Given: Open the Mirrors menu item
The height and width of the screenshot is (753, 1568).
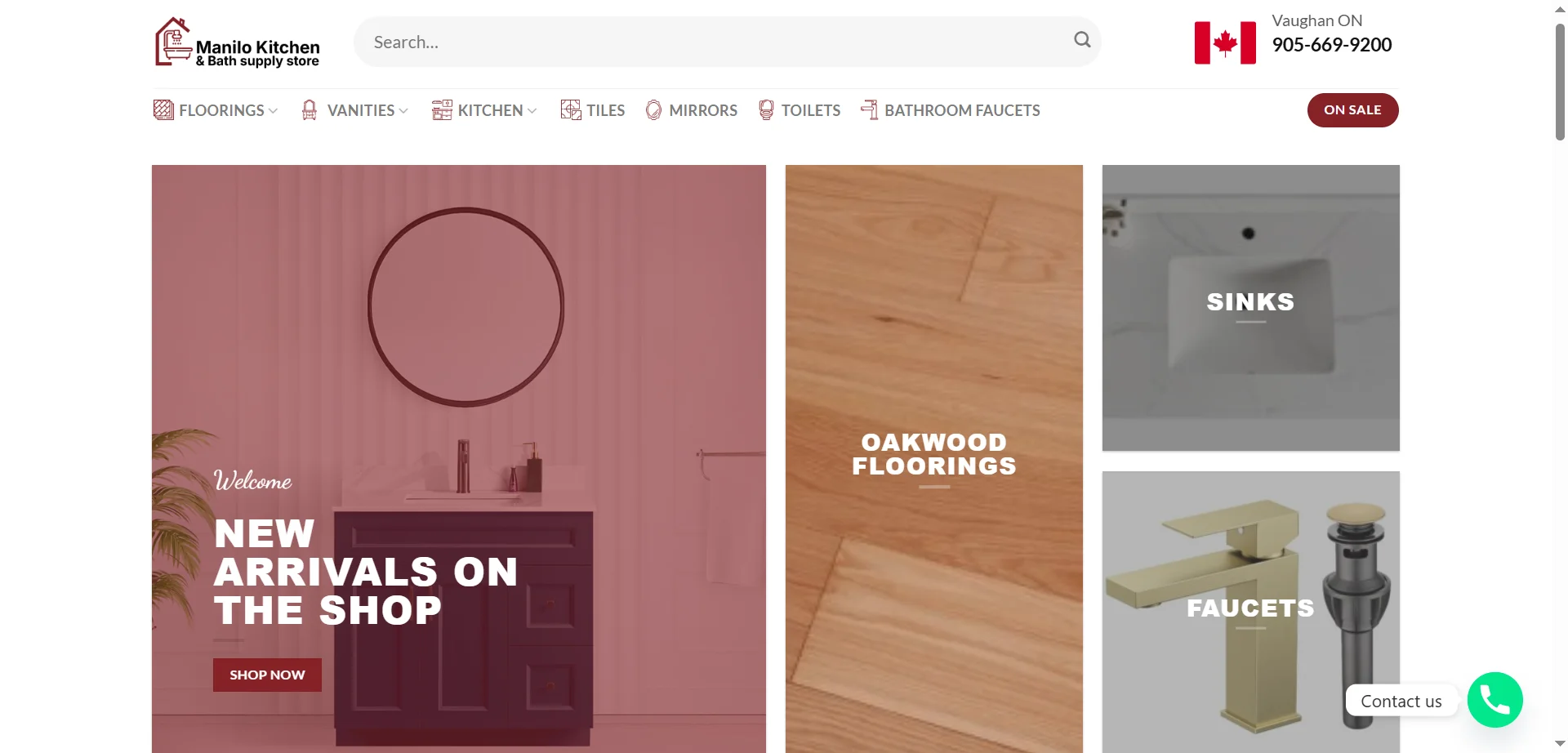Looking at the screenshot, I should pyautogui.click(x=703, y=110).
